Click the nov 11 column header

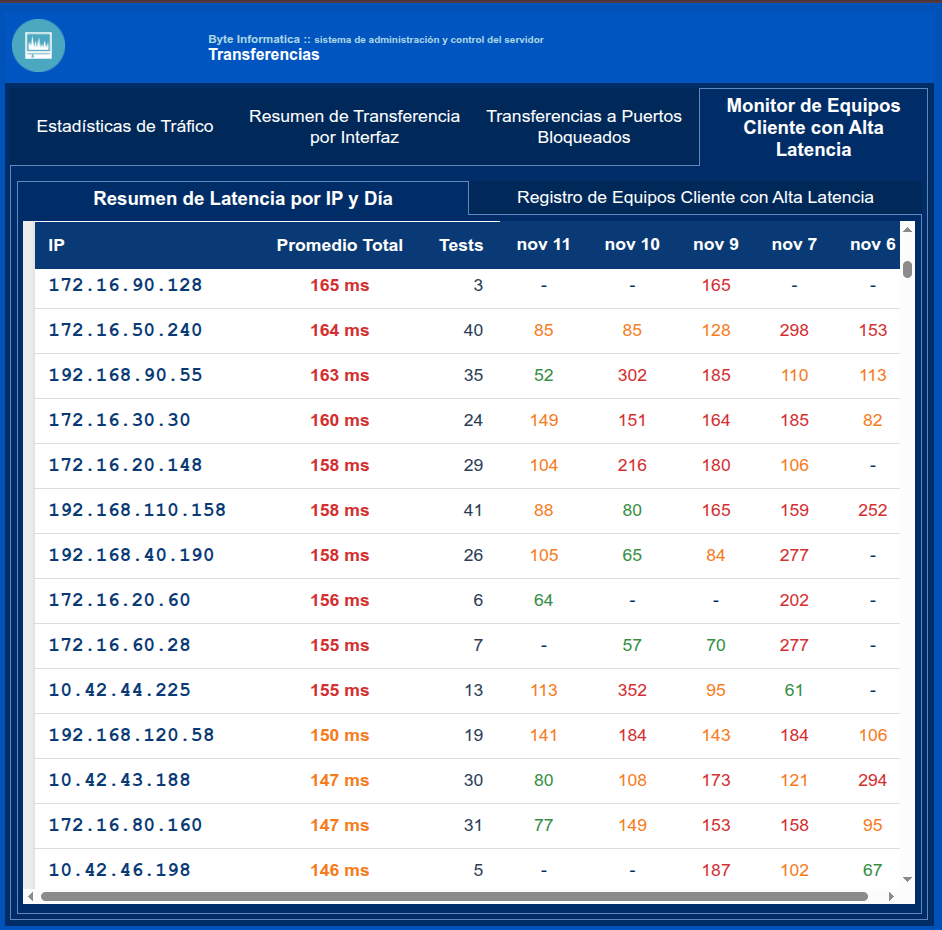pyautogui.click(x=543, y=245)
